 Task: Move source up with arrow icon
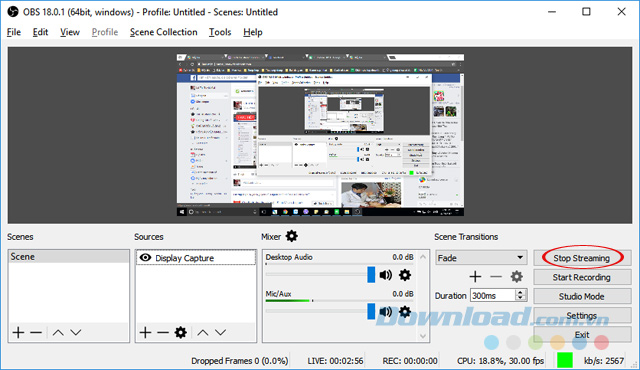tap(203, 332)
